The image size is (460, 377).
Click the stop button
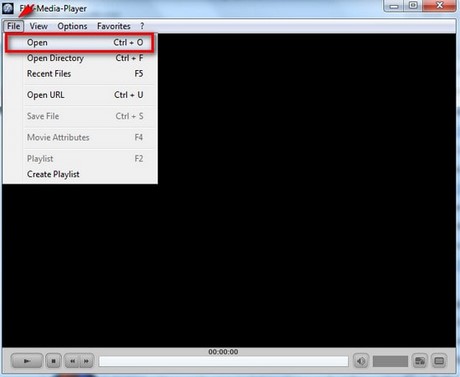click(53, 361)
